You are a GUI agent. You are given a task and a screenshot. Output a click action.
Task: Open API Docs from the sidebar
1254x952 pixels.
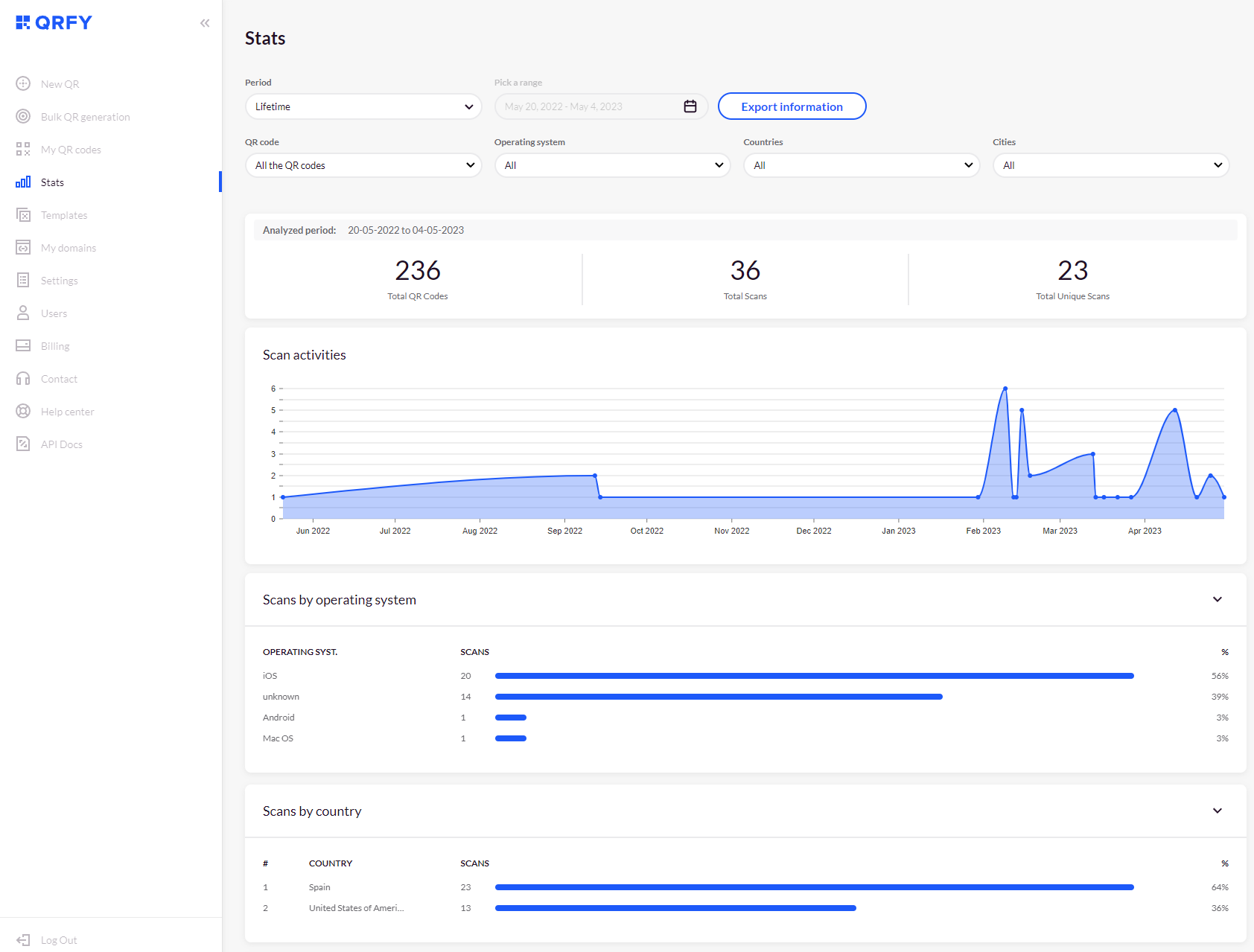click(x=23, y=444)
